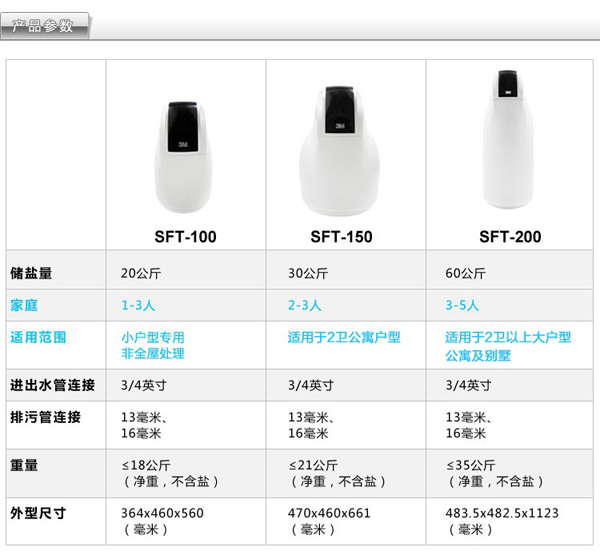
Task: Click the 外型尺寸 row header
Action: (x=38, y=513)
